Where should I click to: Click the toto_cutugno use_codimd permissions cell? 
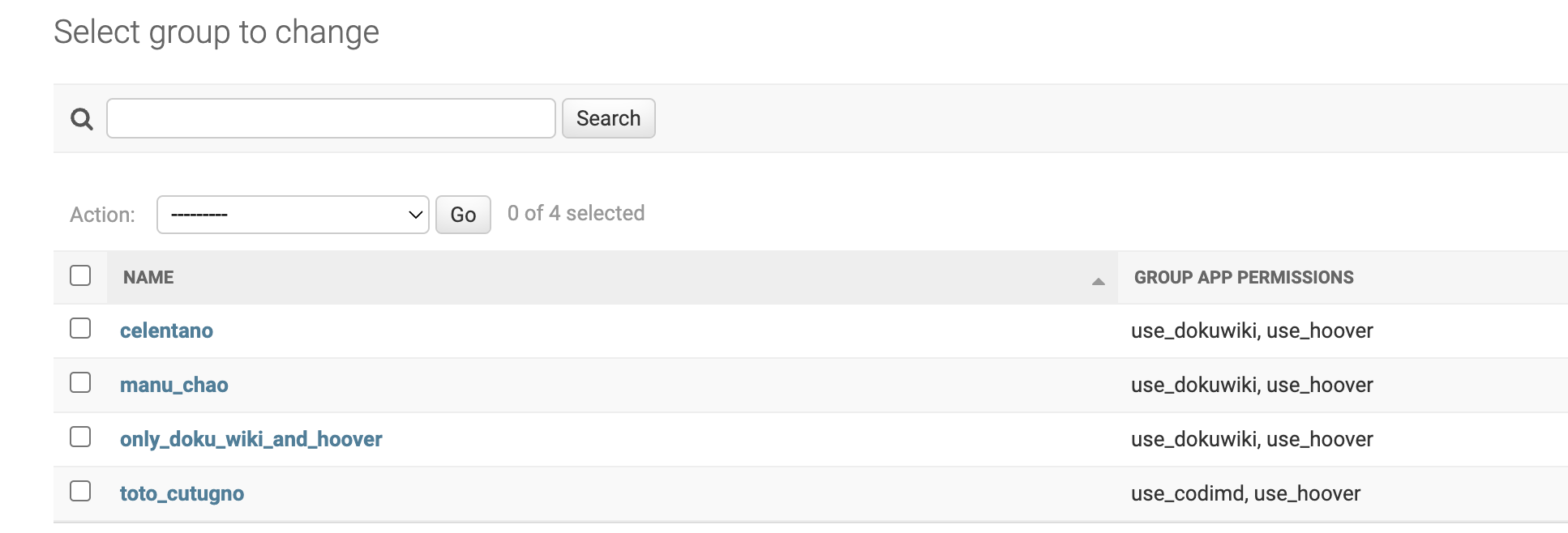tap(1245, 493)
